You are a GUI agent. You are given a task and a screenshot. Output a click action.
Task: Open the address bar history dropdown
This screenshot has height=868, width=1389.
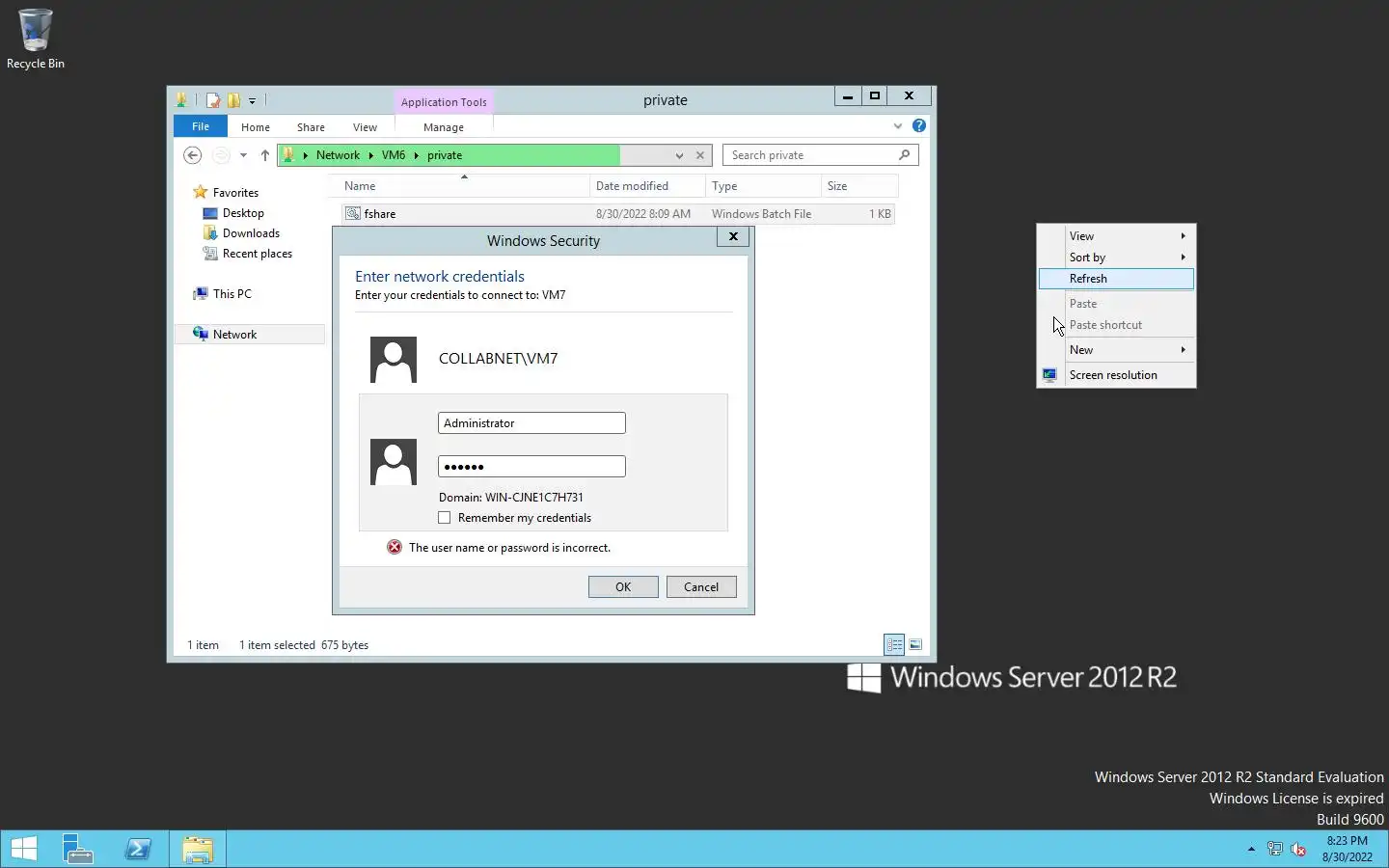(679, 155)
